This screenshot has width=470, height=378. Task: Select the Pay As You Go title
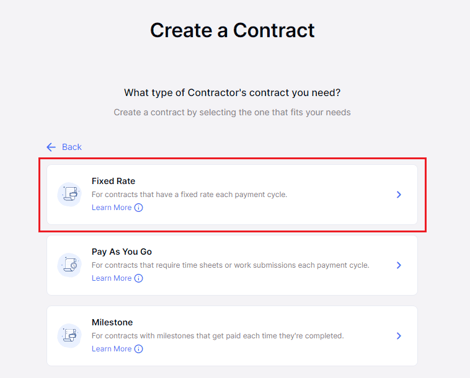pyautogui.click(x=122, y=252)
